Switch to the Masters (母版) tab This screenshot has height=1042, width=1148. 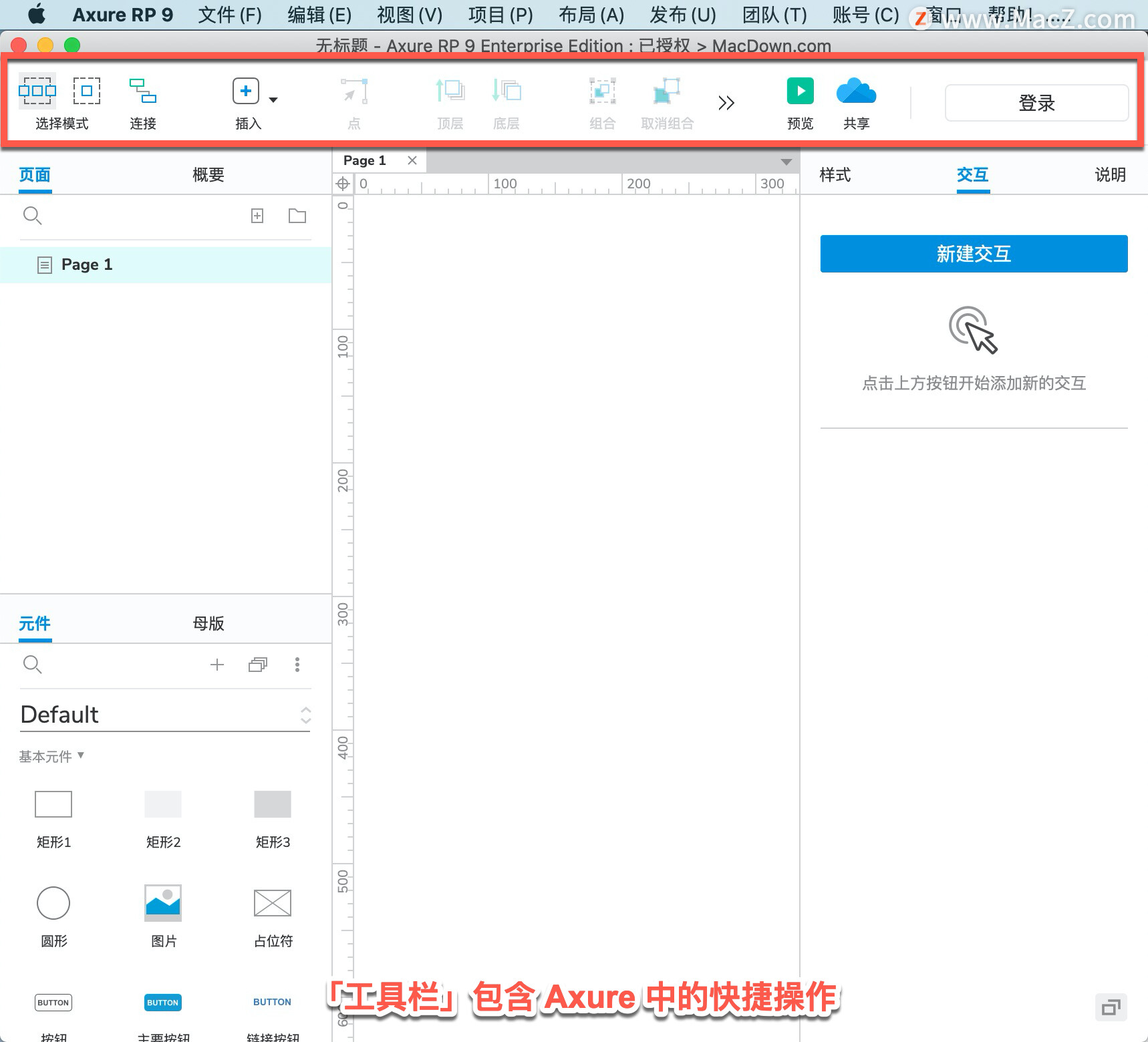(x=208, y=624)
